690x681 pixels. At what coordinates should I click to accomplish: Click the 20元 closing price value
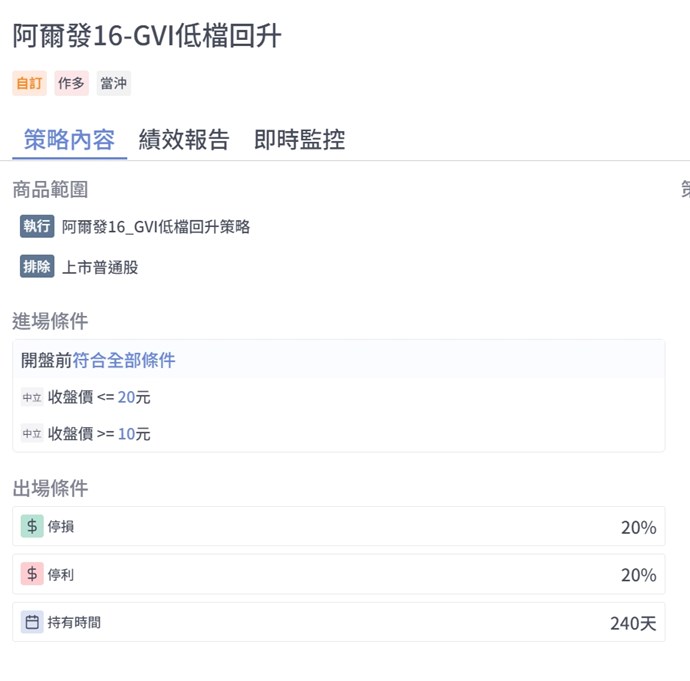[x=134, y=397]
